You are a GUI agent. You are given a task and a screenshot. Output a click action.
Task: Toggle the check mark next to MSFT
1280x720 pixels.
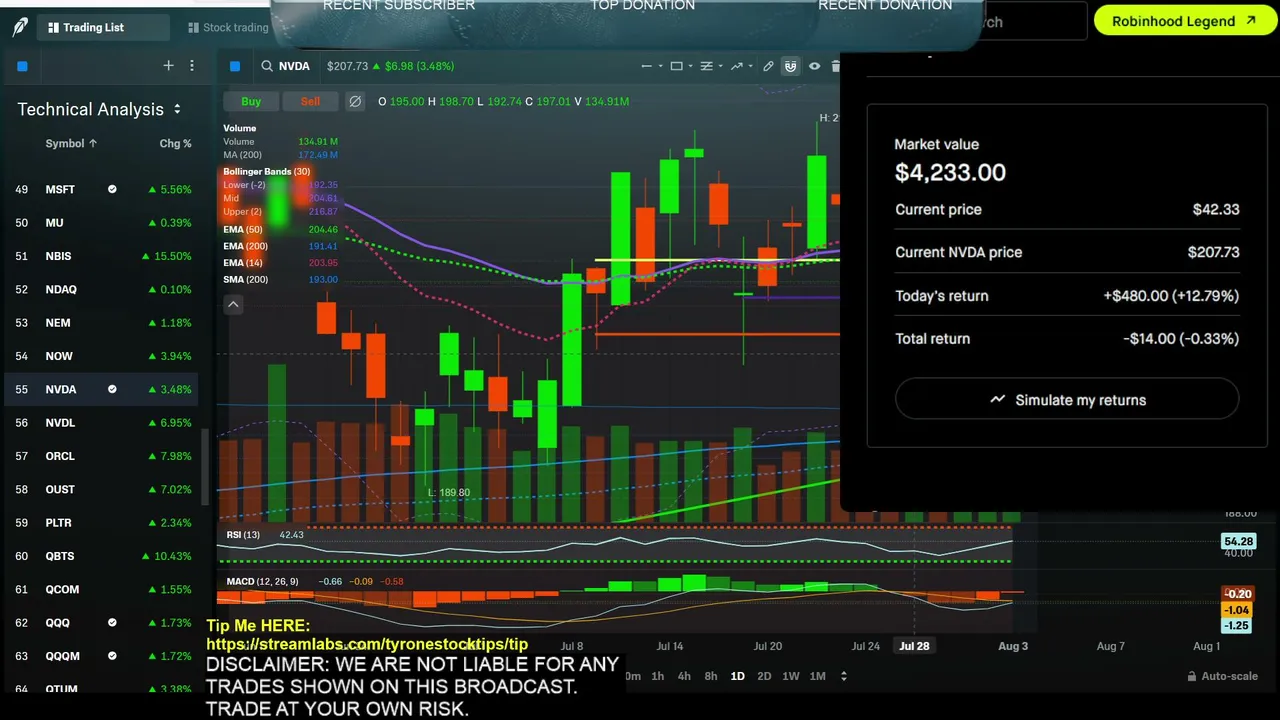tap(112, 189)
